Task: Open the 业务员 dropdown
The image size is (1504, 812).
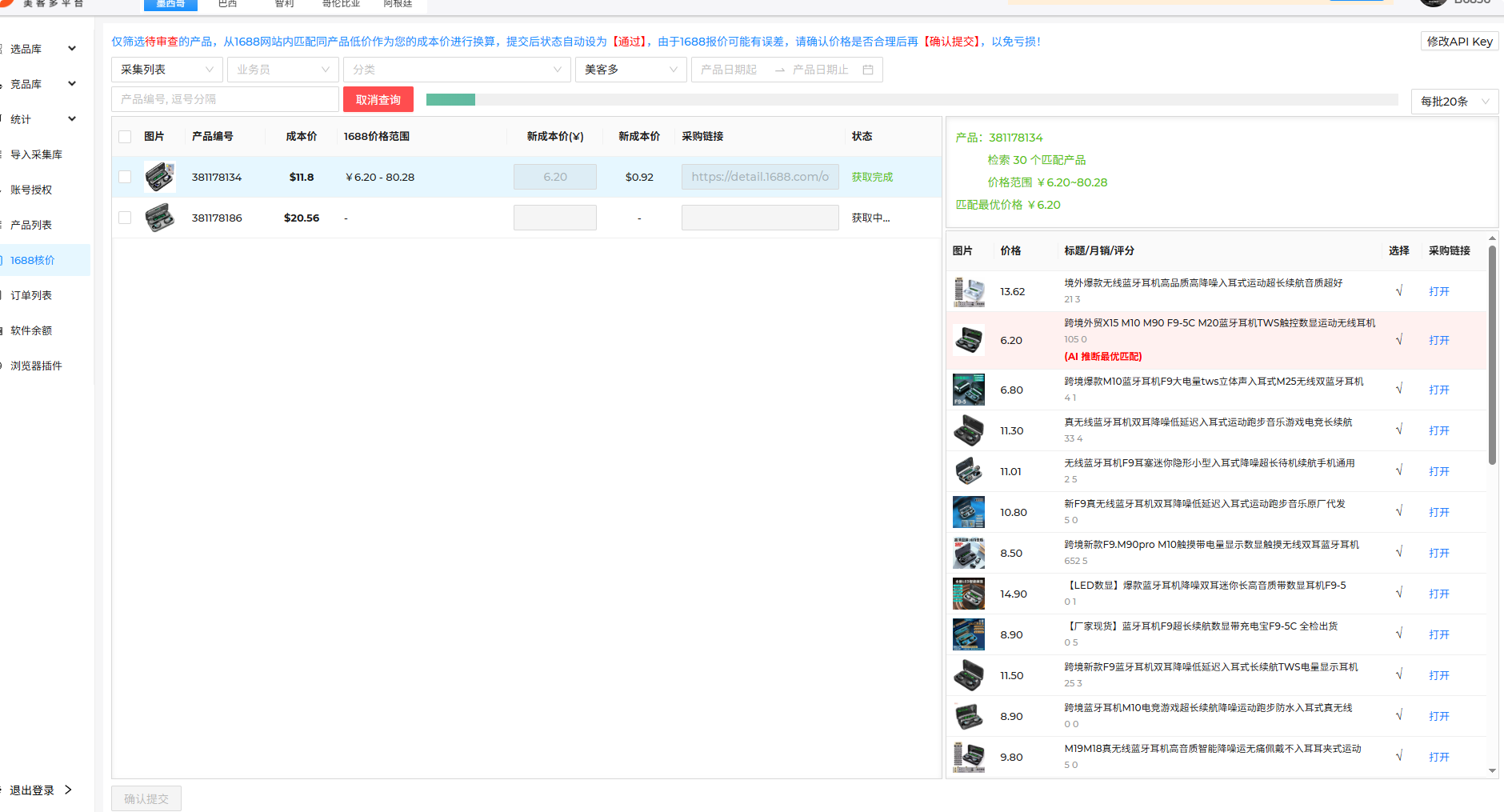Action: click(283, 70)
